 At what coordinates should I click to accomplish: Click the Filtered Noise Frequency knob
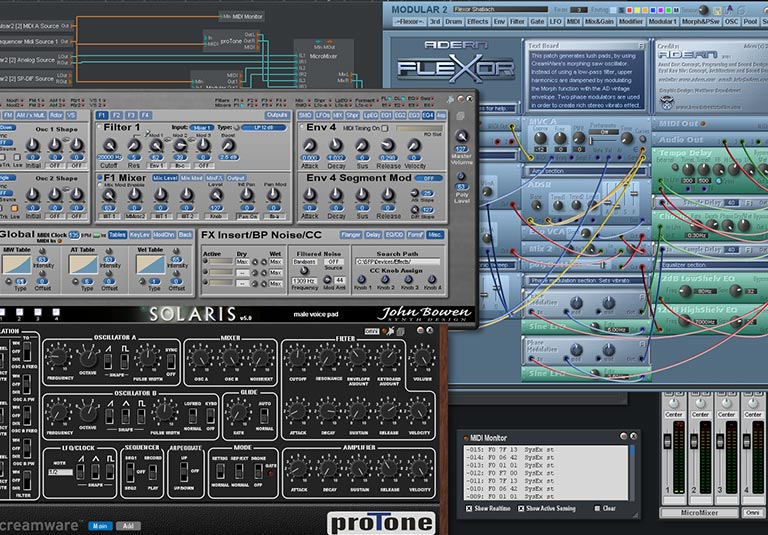pos(304,270)
